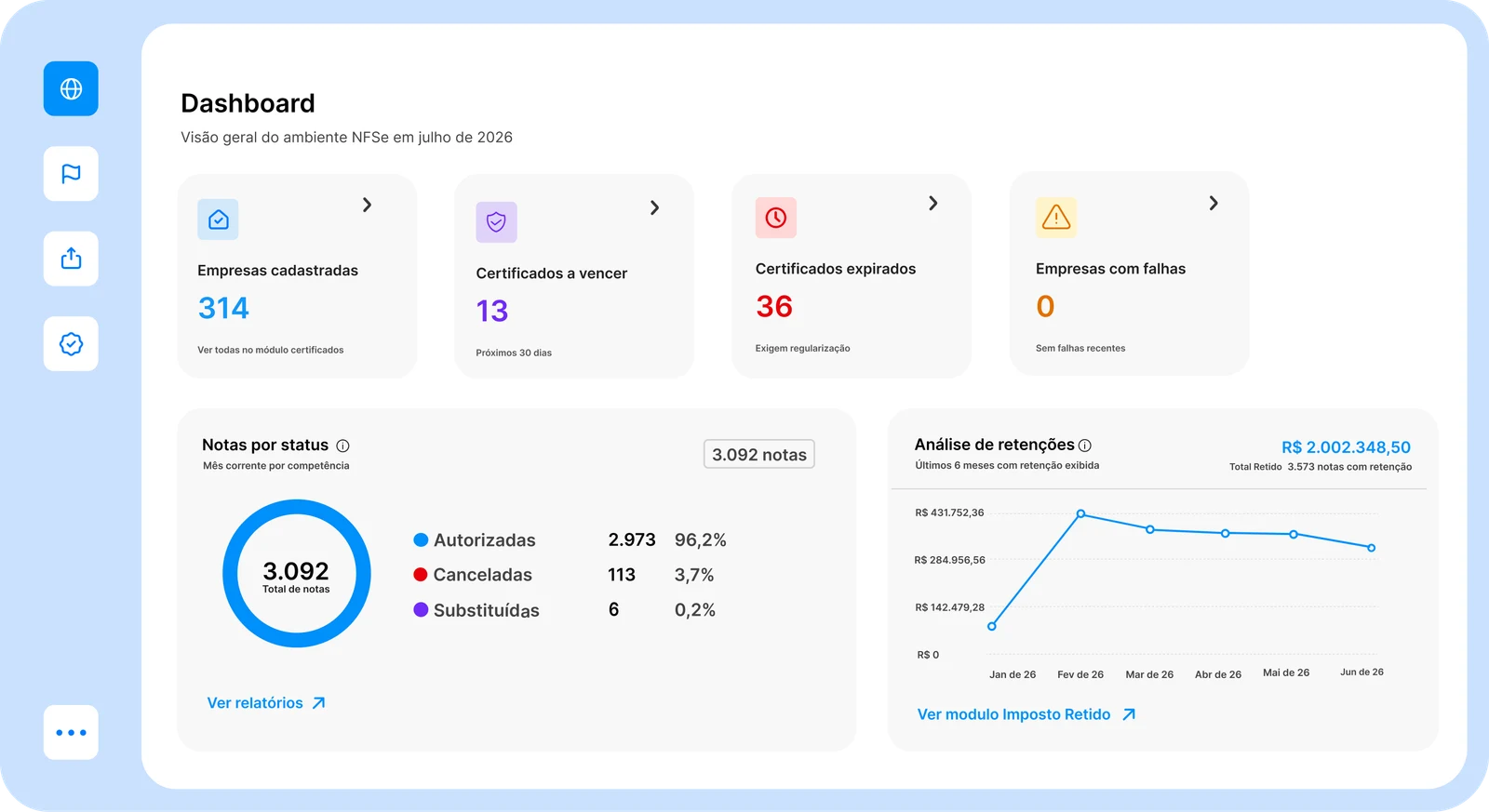Show info for Notas por status
Image resolution: width=1489 pixels, height=812 pixels.
click(342, 446)
